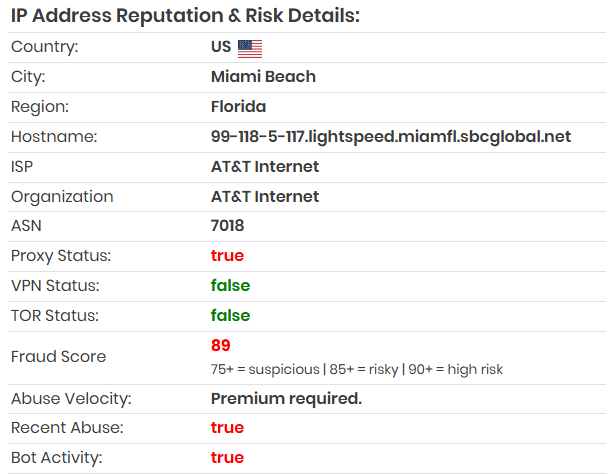Click the 'Fraud Score' row label

pyautogui.click(x=58, y=357)
